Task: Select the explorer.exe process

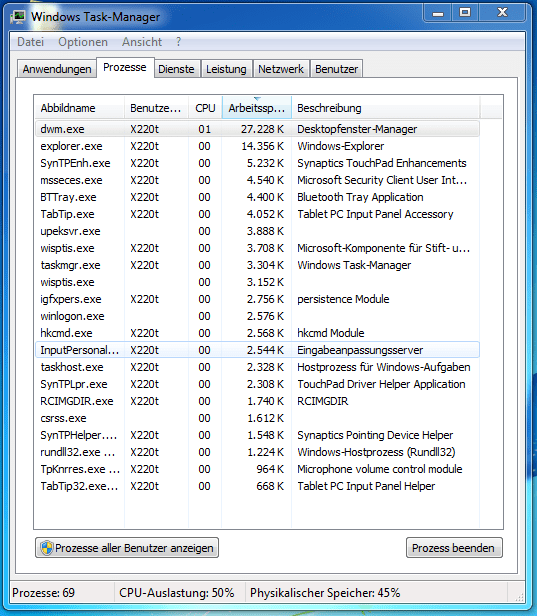Action: [x=257, y=146]
